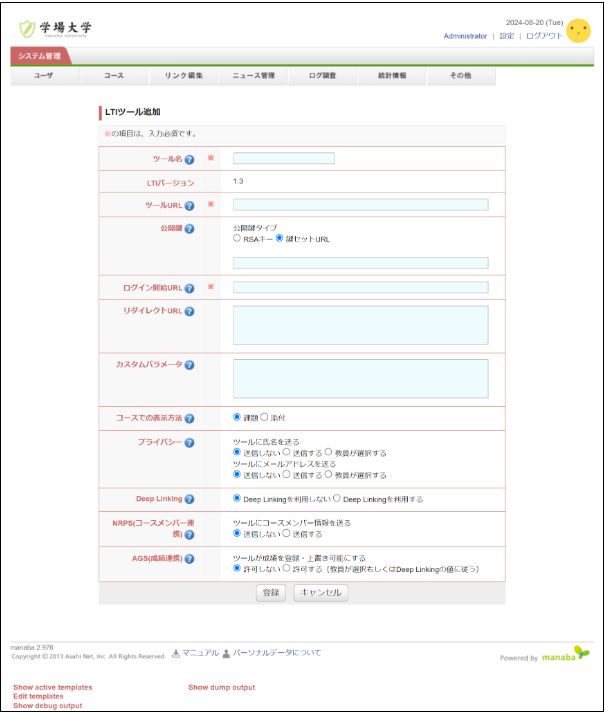Click the help icon next to AGS(成績連携)
The height and width of the screenshot is (713, 605).
coord(190,559)
